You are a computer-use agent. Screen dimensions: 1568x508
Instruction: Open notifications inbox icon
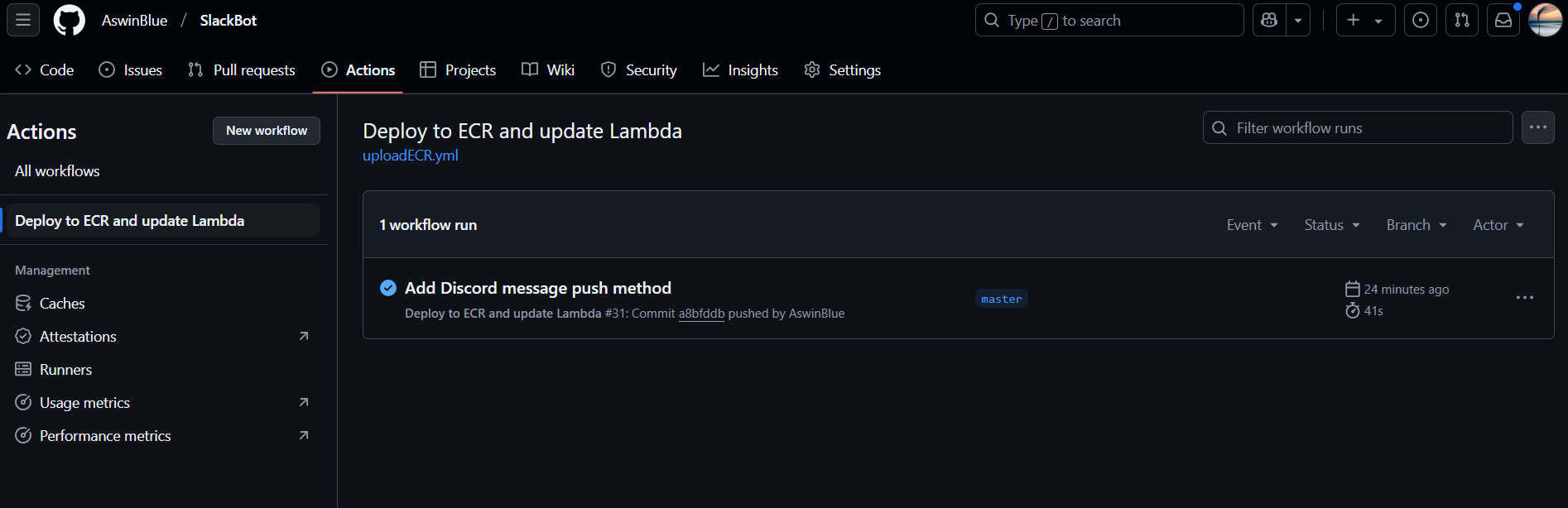coord(1503,20)
